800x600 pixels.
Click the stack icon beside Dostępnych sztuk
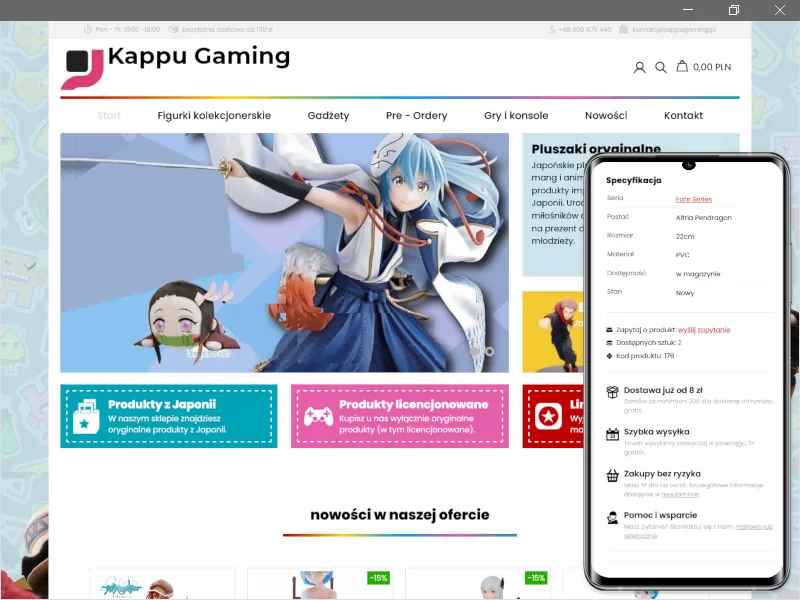[609, 343]
